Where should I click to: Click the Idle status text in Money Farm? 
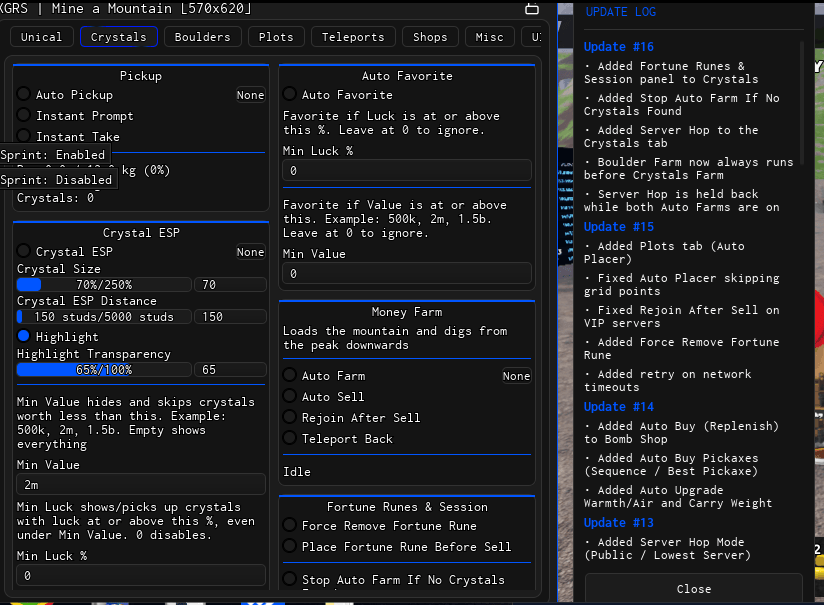coord(297,472)
